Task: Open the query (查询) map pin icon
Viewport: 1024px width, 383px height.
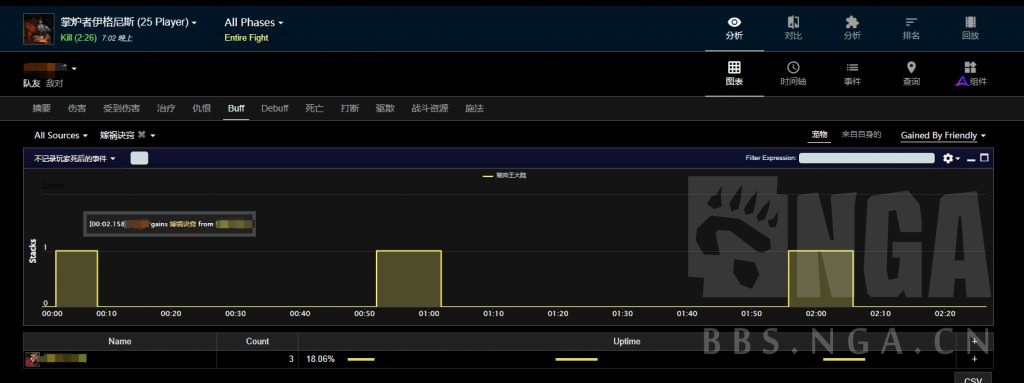Action: (x=911, y=74)
